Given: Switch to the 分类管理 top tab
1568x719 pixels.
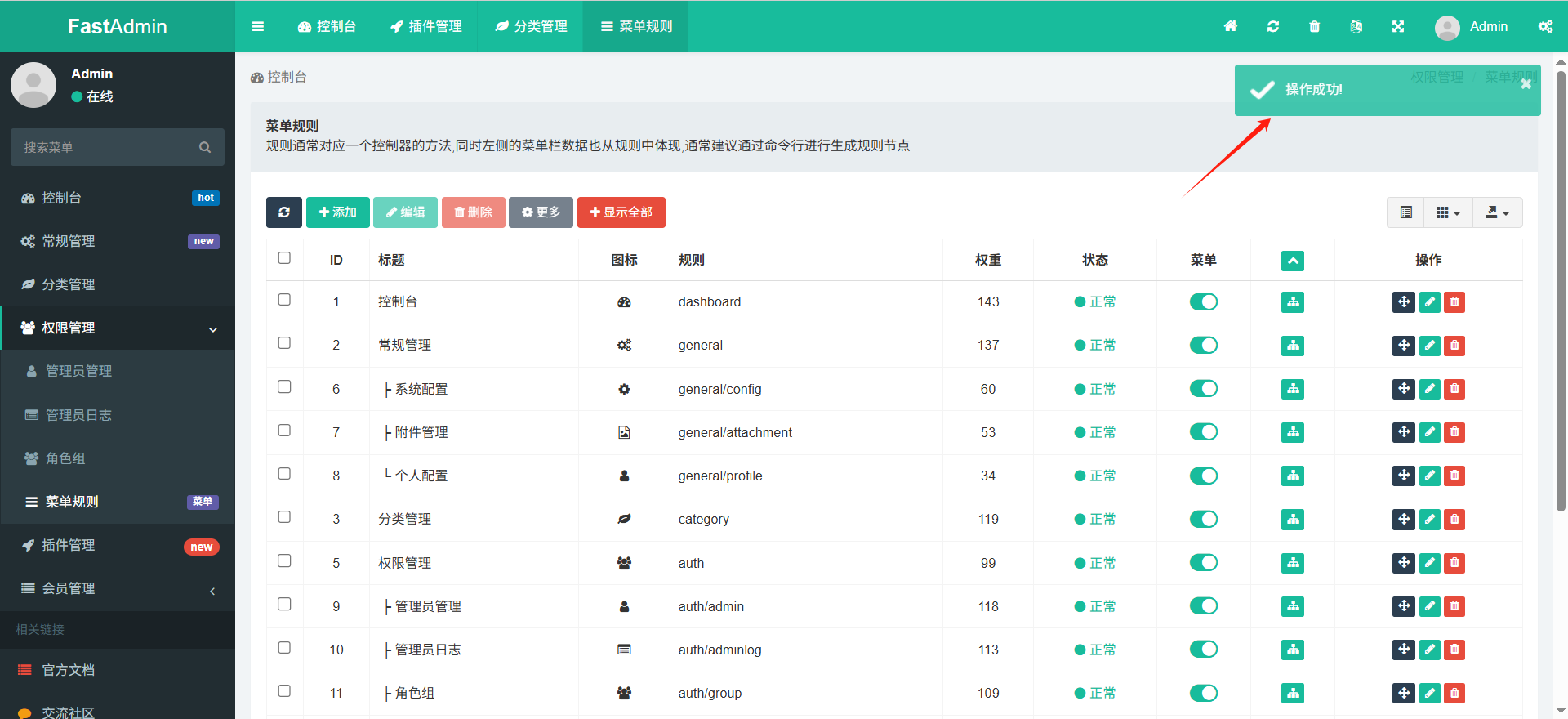Looking at the screenshot, I should coord(531,26).
